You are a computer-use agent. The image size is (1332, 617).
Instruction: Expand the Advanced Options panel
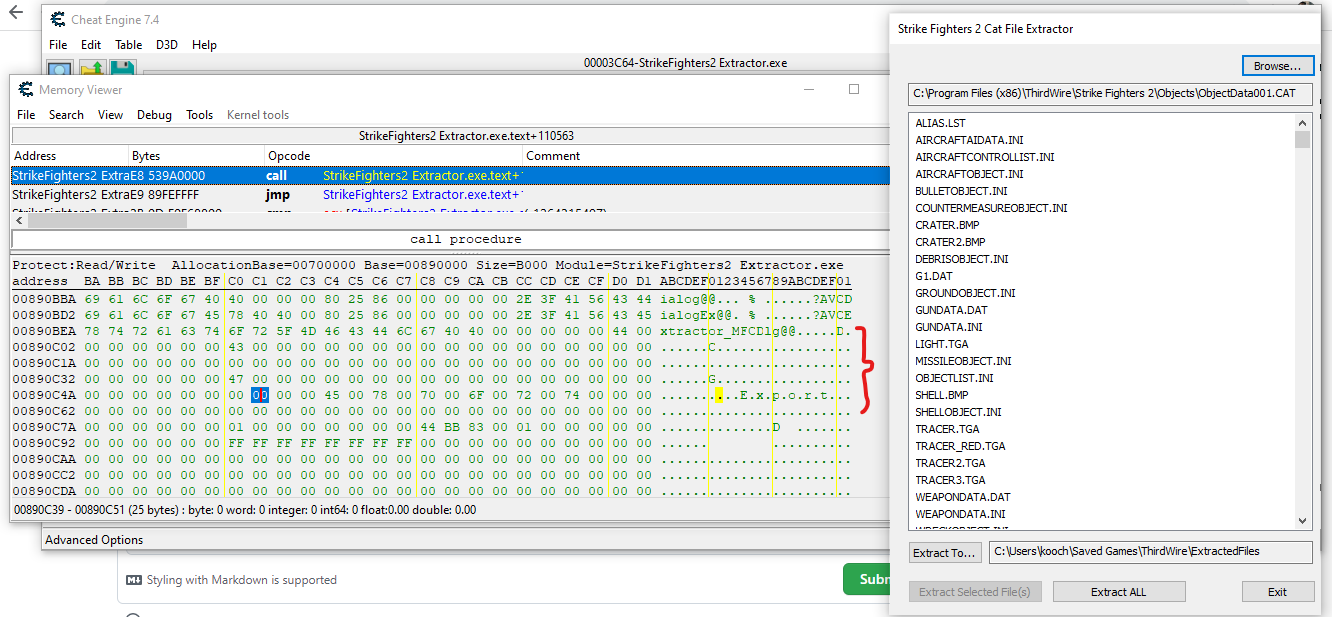(x=93, y=539)
